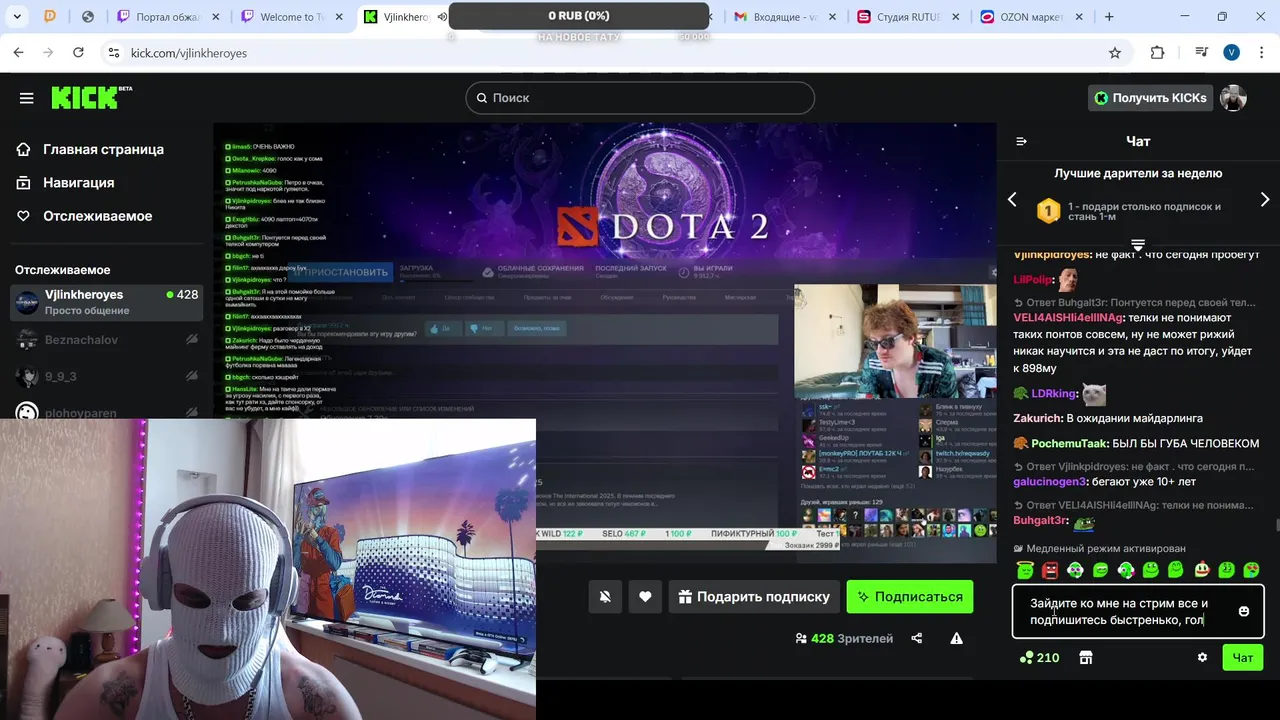Switch to the Welcome to Twitch tab
This screenshot has width=1280, height=720.
(x=292, y=17)
